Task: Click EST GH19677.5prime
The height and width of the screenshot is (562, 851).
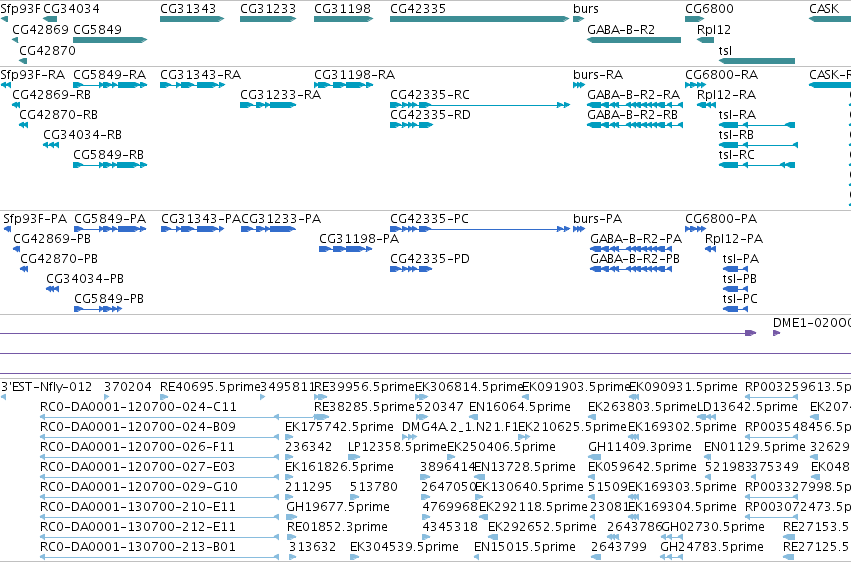Action: point(291,517)
